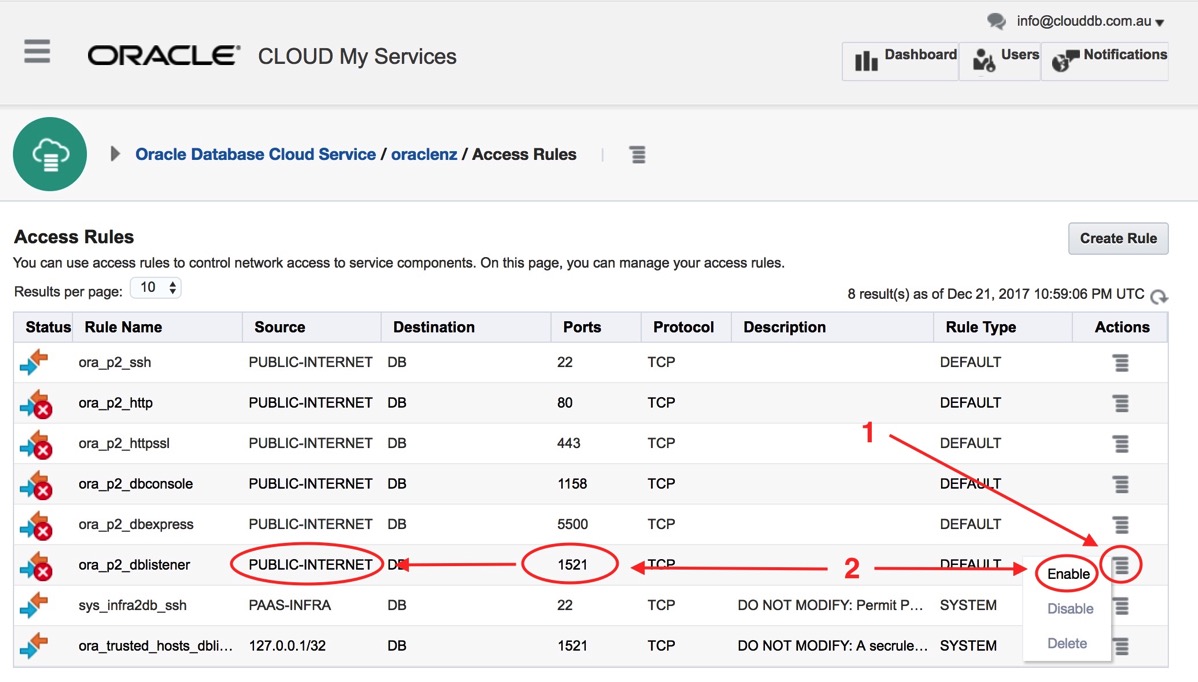Open actions menu for ora_p2_ssh rule

point(1121,363)
